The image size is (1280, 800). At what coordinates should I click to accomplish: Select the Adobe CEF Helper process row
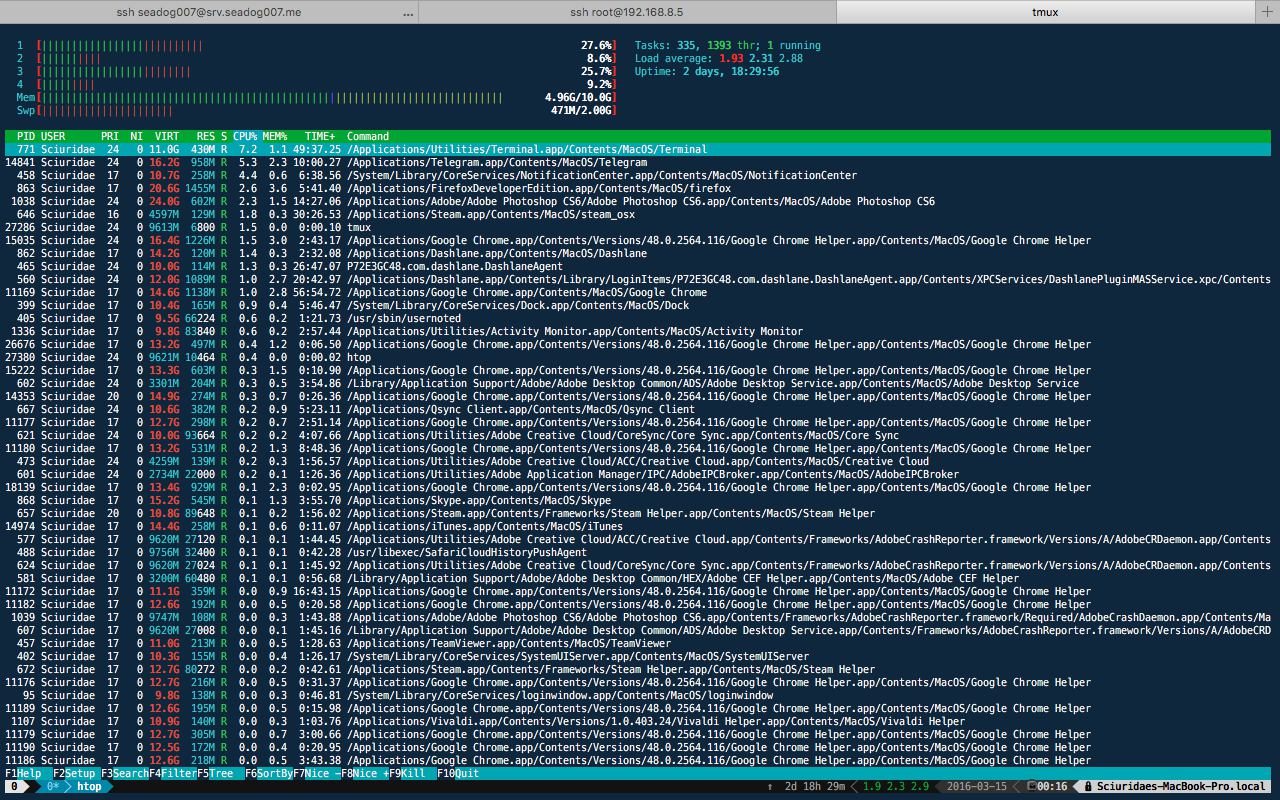(x=638, y=578)
